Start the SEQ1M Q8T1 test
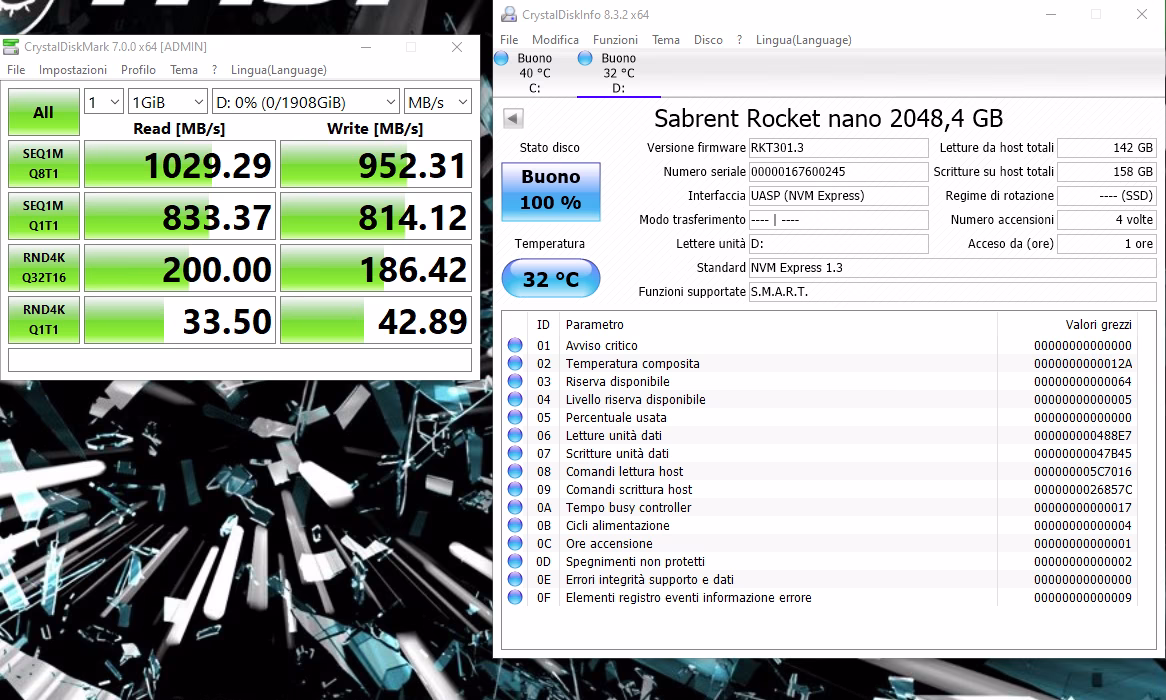This screenshot has width=1166, height=700. tap(44, 164)
